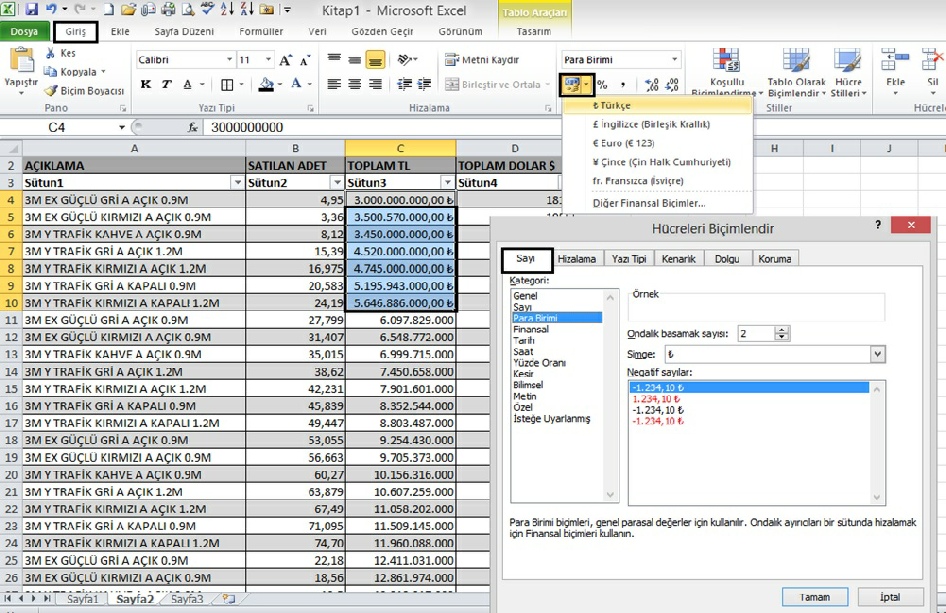
Task: Toggle bold K formatting
Action: click(x=145, y=84)
